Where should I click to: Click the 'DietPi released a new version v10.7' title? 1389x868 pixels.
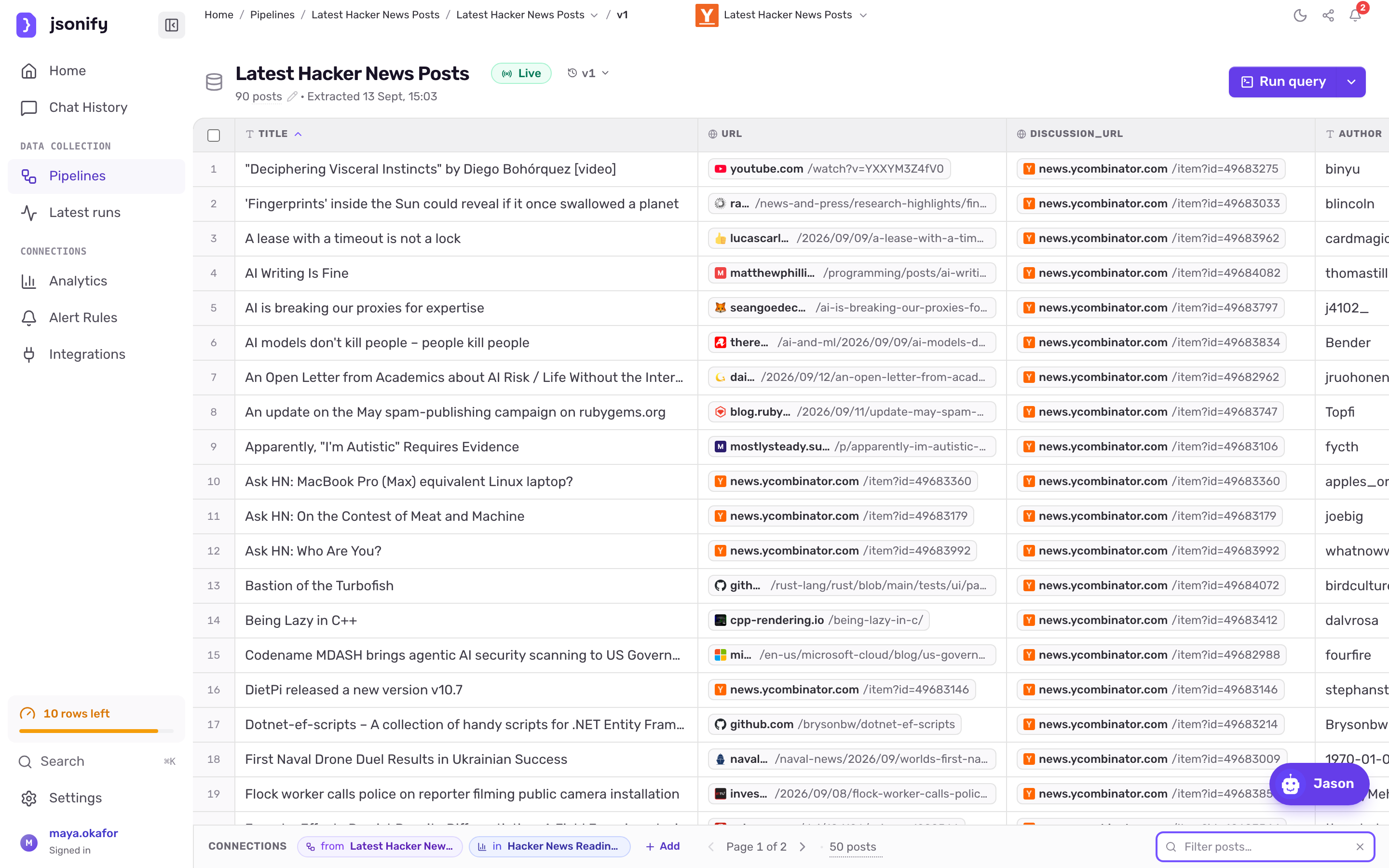tap(354, 690)
